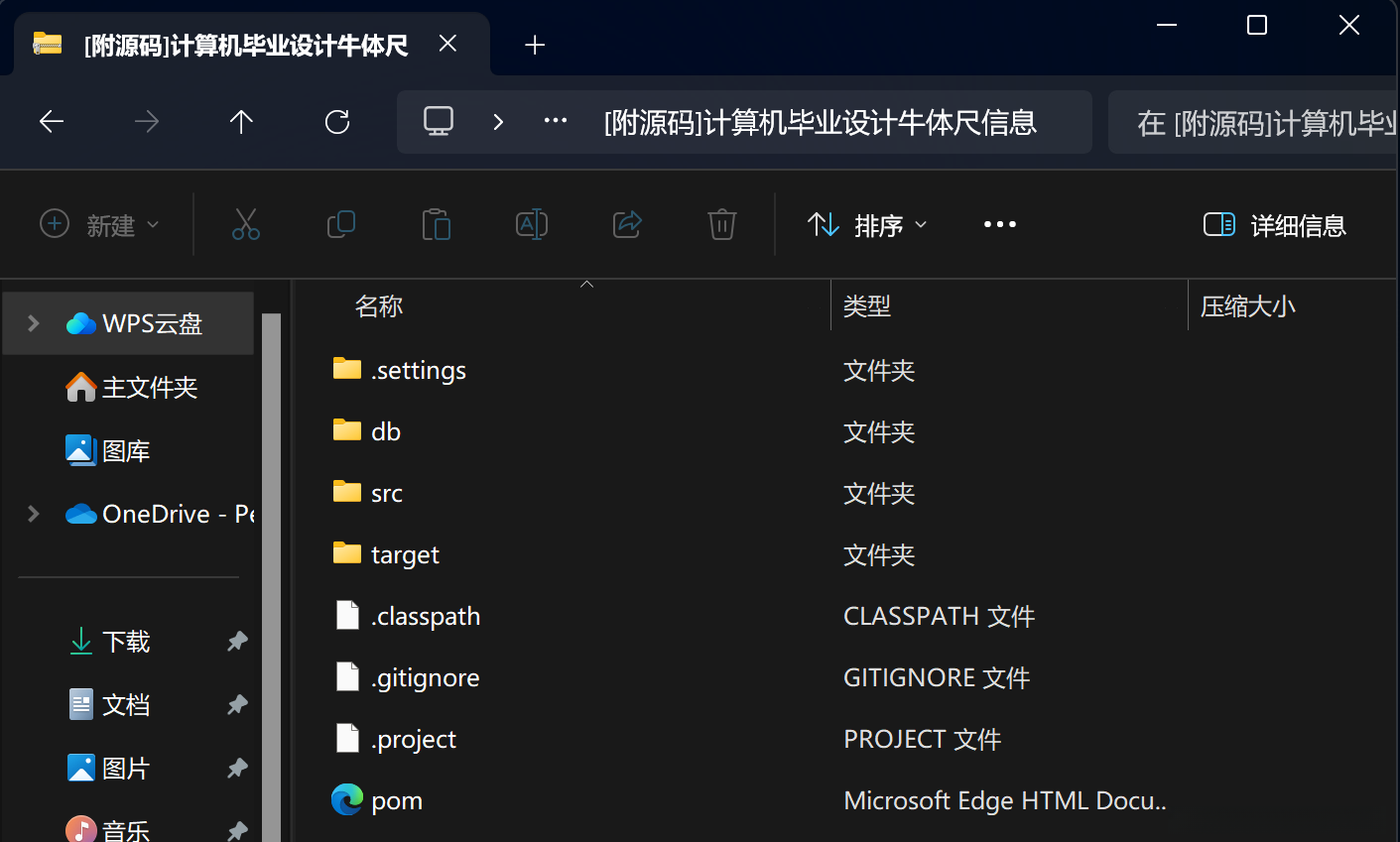Toggle the 详细信息 details pane
Image resolution: width=1400 pixels, height=842 pixels.
[1275, 225]
